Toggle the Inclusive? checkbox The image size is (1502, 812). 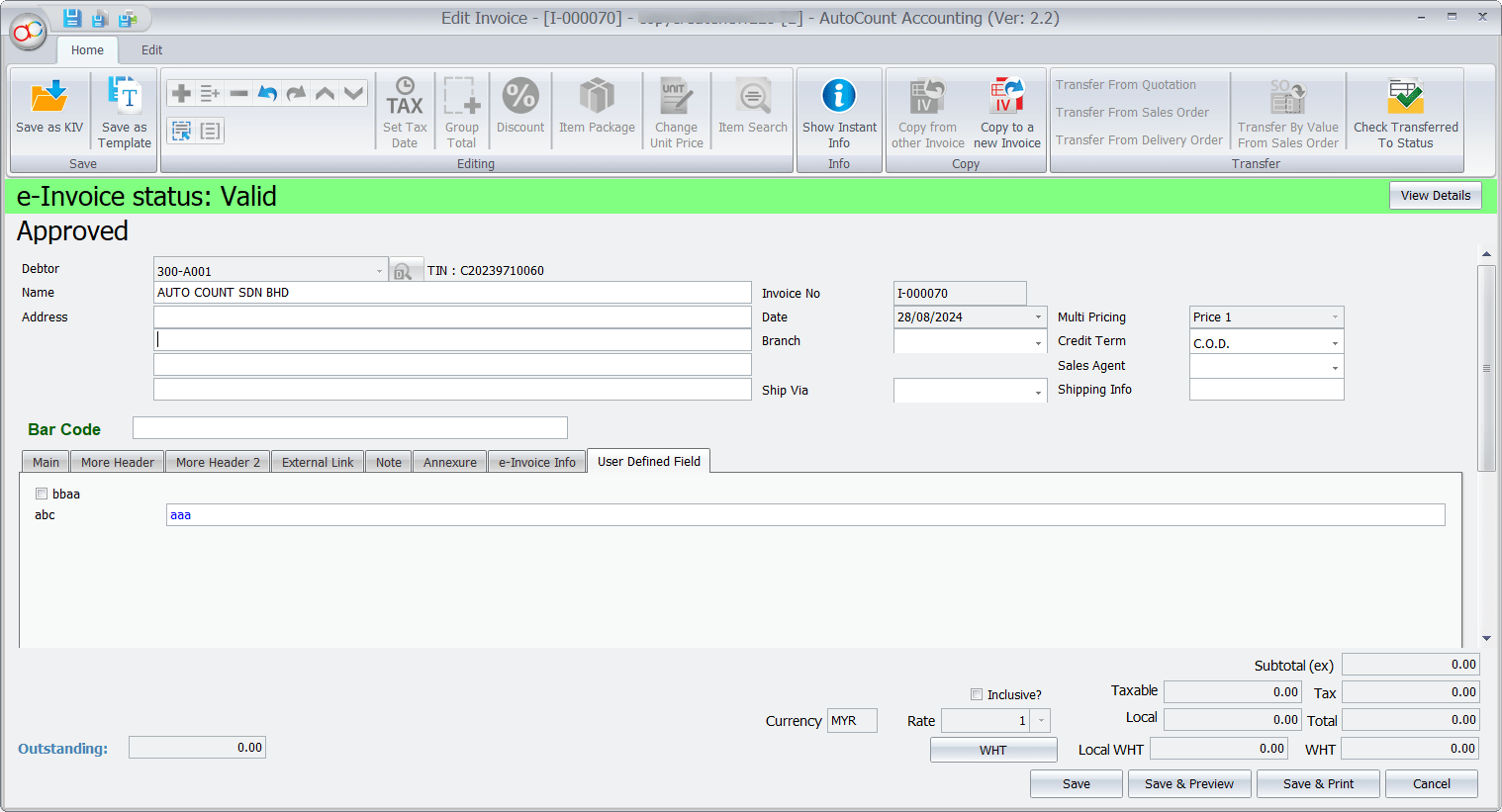tap(977, 694)
